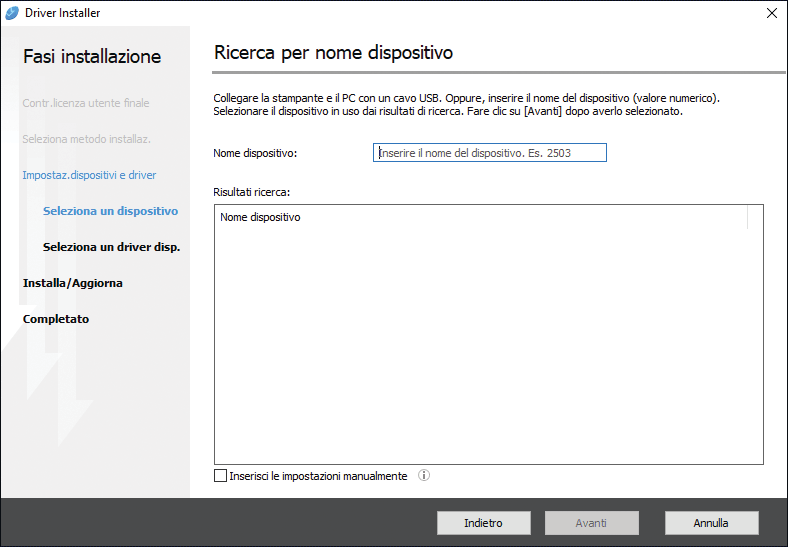Viewport: 788px width, 547px height.
Task: Click the Nome dispositivo input field
Action: tap(489, 153)
